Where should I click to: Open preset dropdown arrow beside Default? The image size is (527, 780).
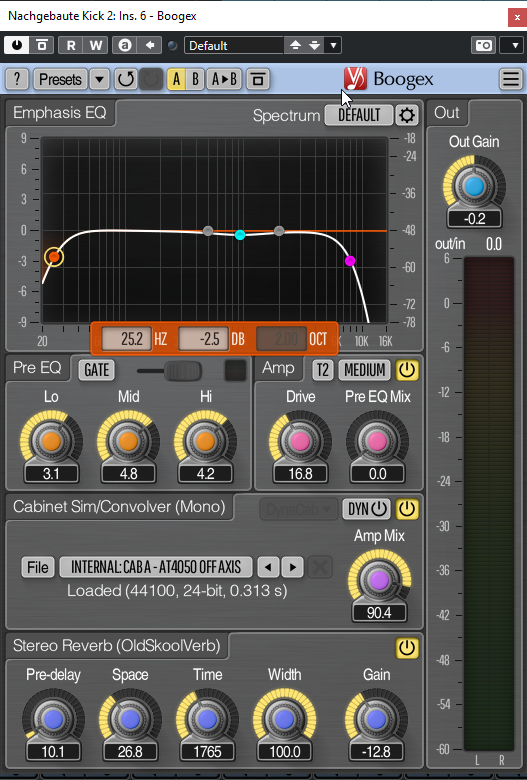pyautogui.click(x=333, y=46)
